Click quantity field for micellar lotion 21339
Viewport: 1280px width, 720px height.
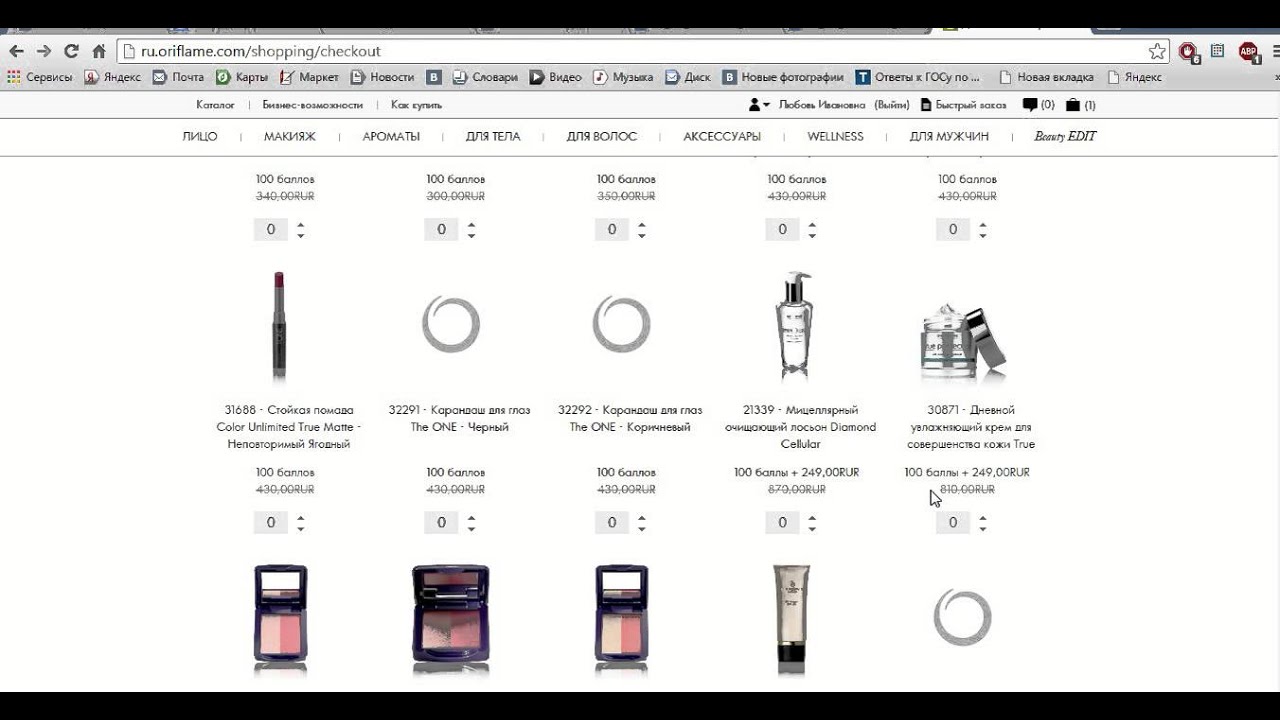click(x=782, y=523)
